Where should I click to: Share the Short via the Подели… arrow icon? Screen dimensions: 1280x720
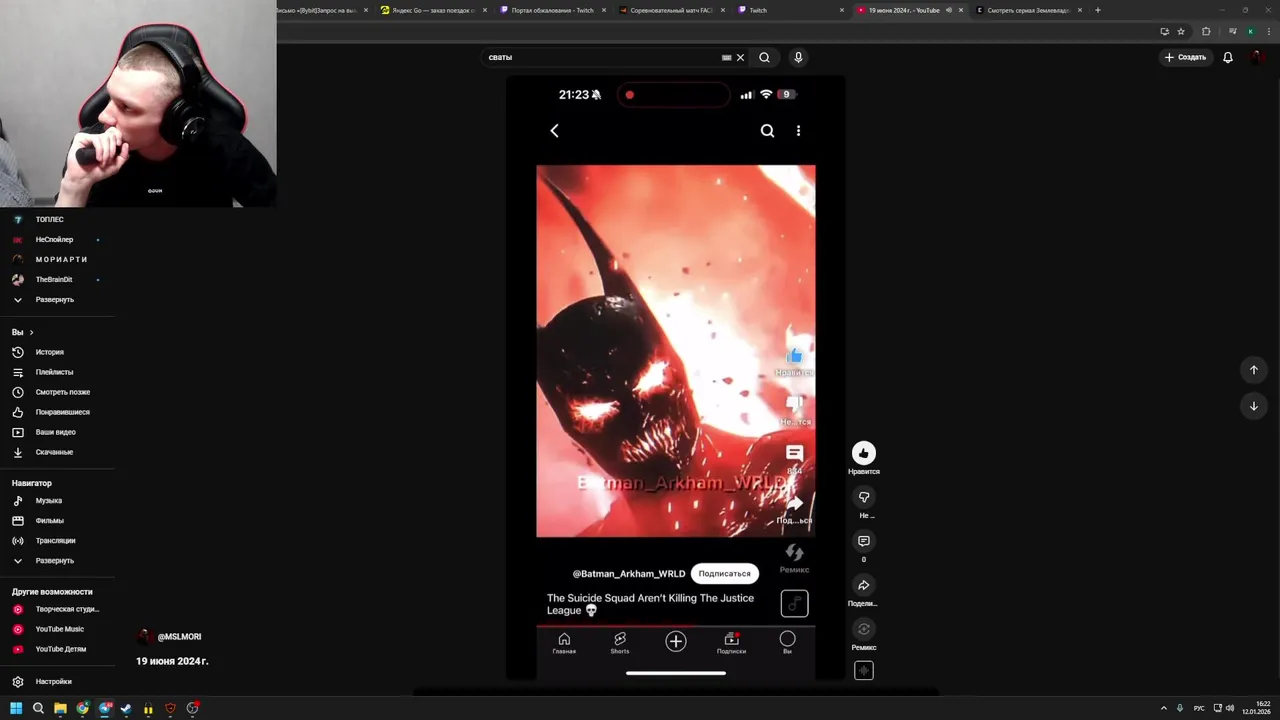[x=864, y=585]
